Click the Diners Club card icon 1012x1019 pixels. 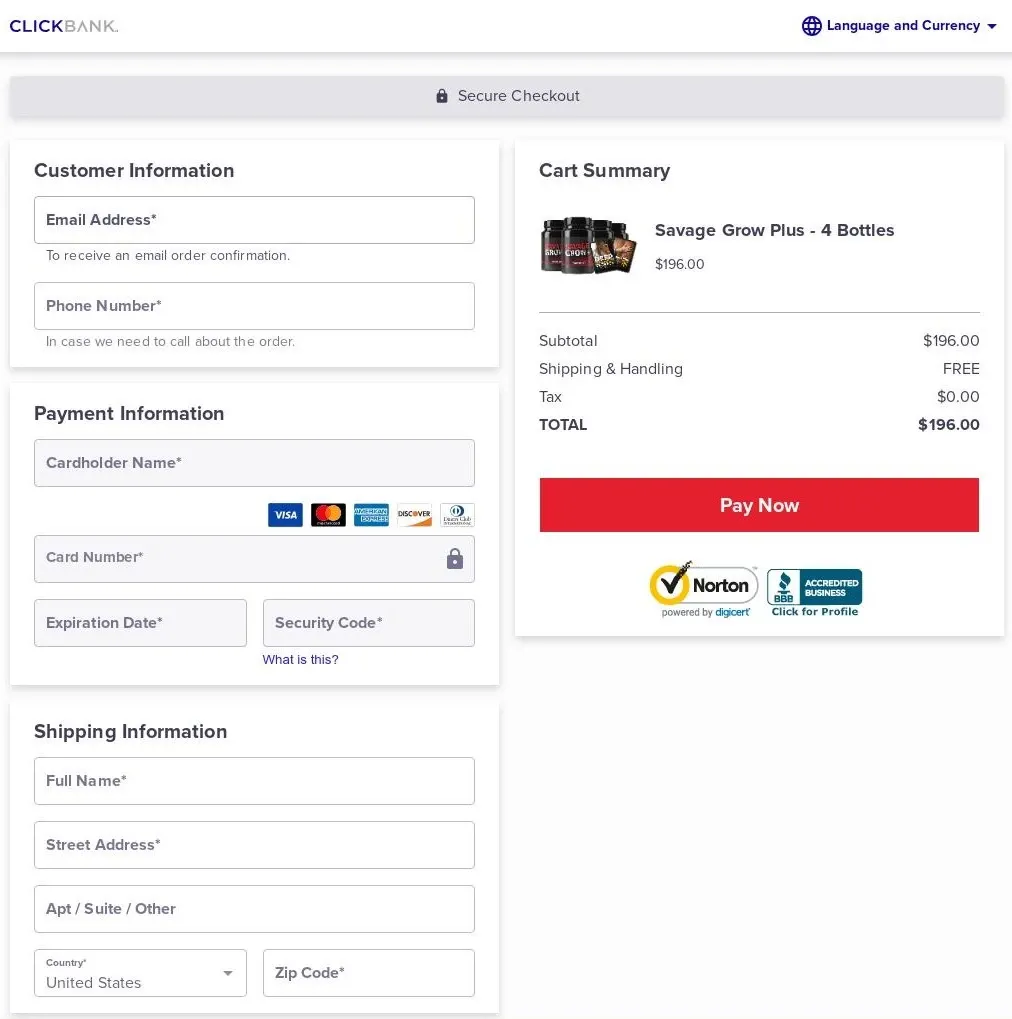point(457,515)
